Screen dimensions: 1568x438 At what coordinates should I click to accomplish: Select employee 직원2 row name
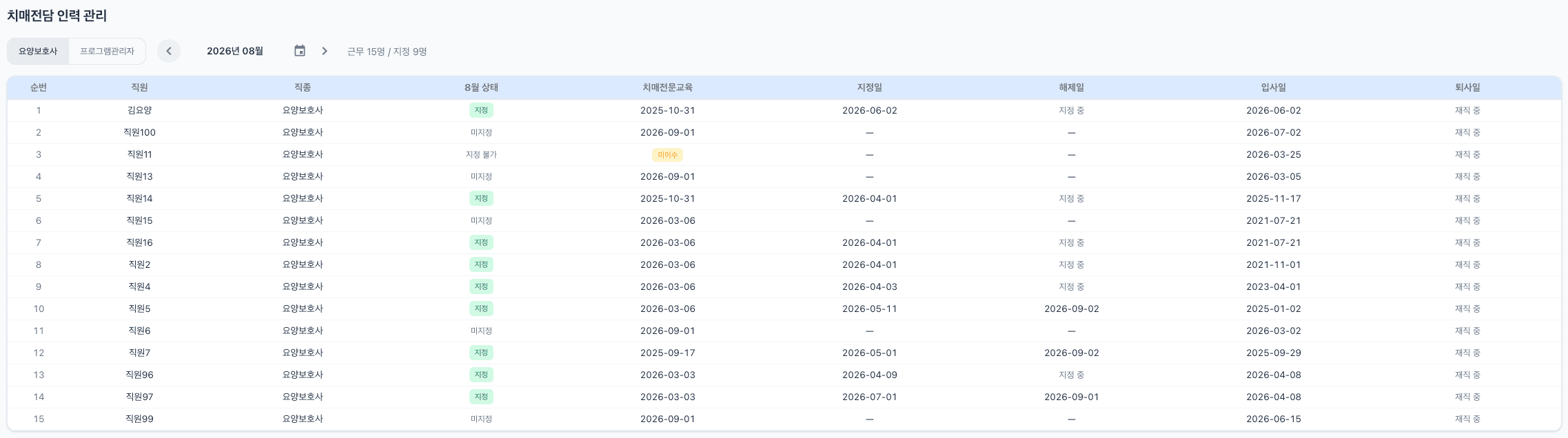pos(139,264)
